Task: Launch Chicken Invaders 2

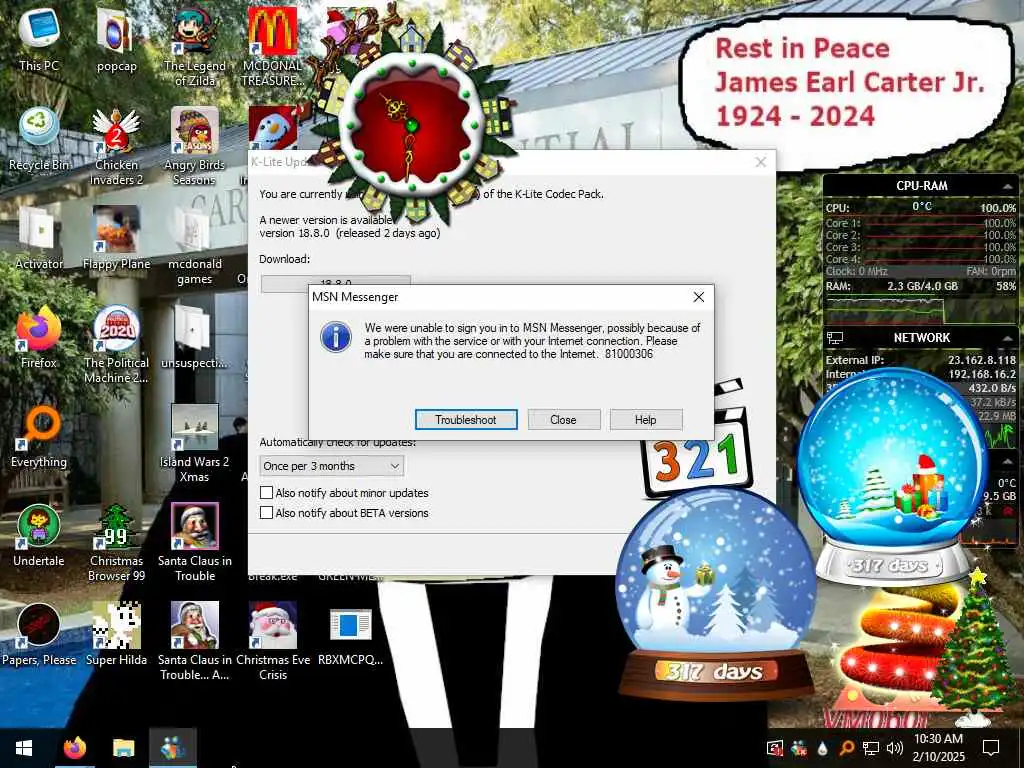Action: [116, 146]
